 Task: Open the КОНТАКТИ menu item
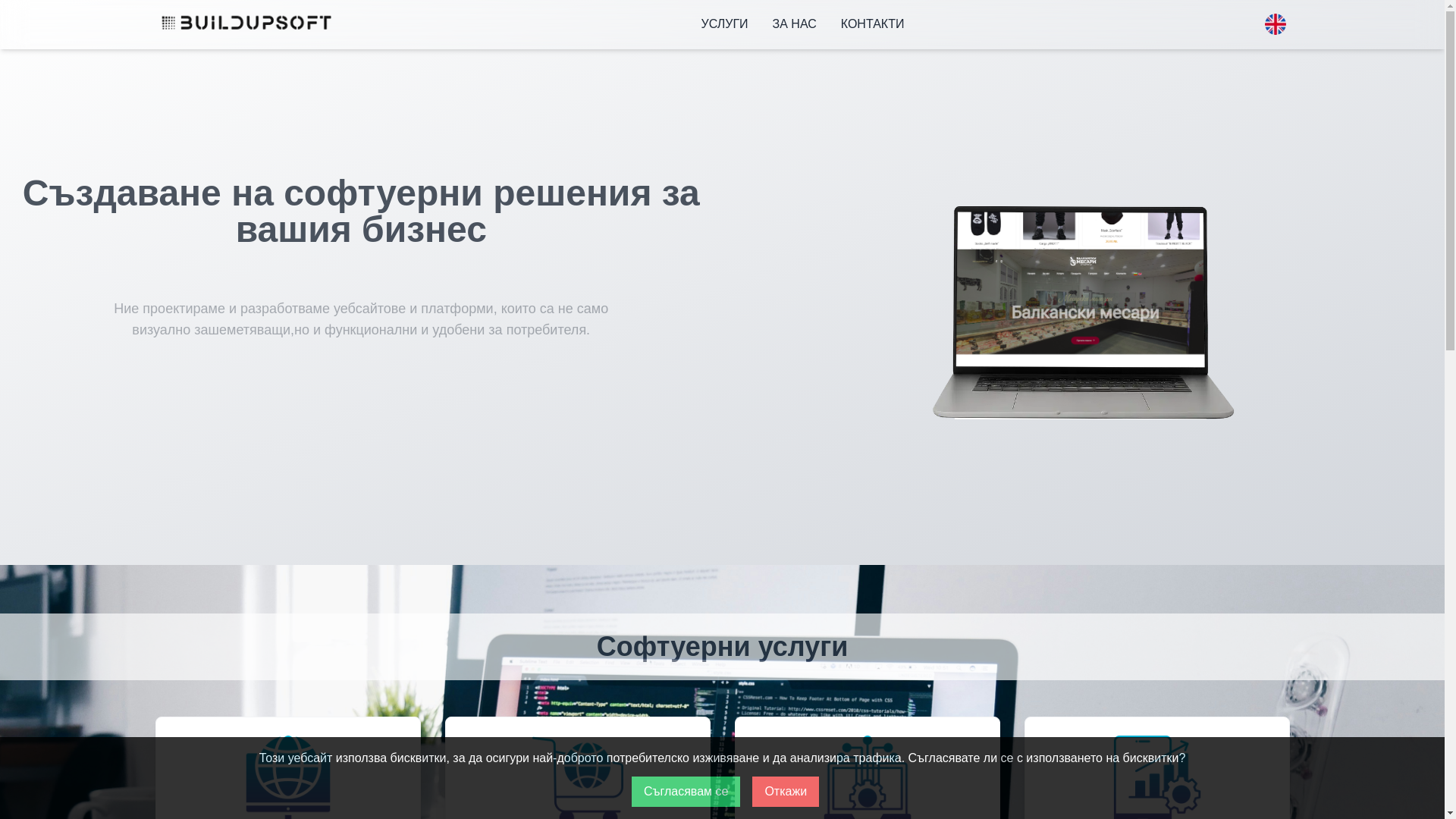pos(872,24)
